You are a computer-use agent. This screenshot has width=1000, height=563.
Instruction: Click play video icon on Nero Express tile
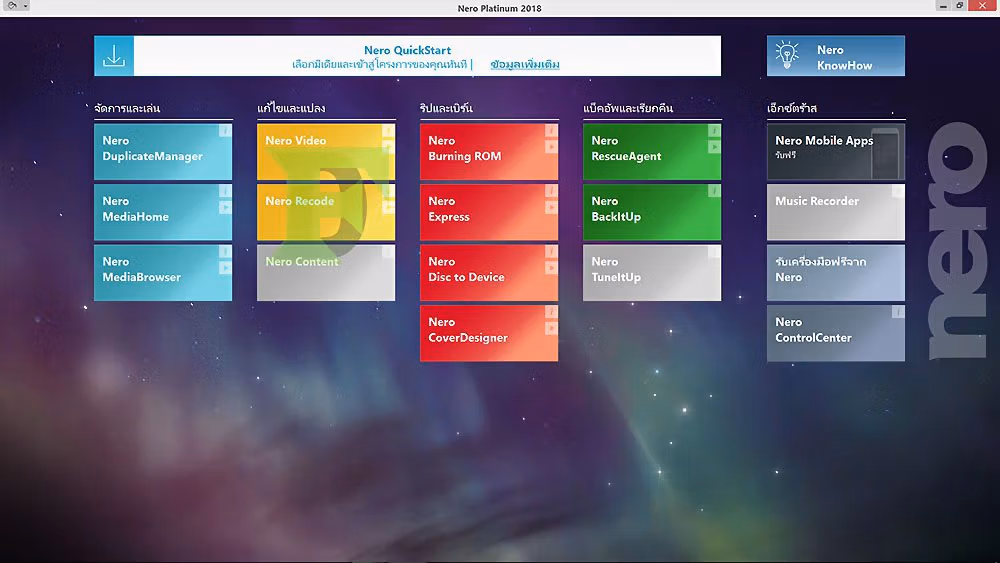coord(551,207)
